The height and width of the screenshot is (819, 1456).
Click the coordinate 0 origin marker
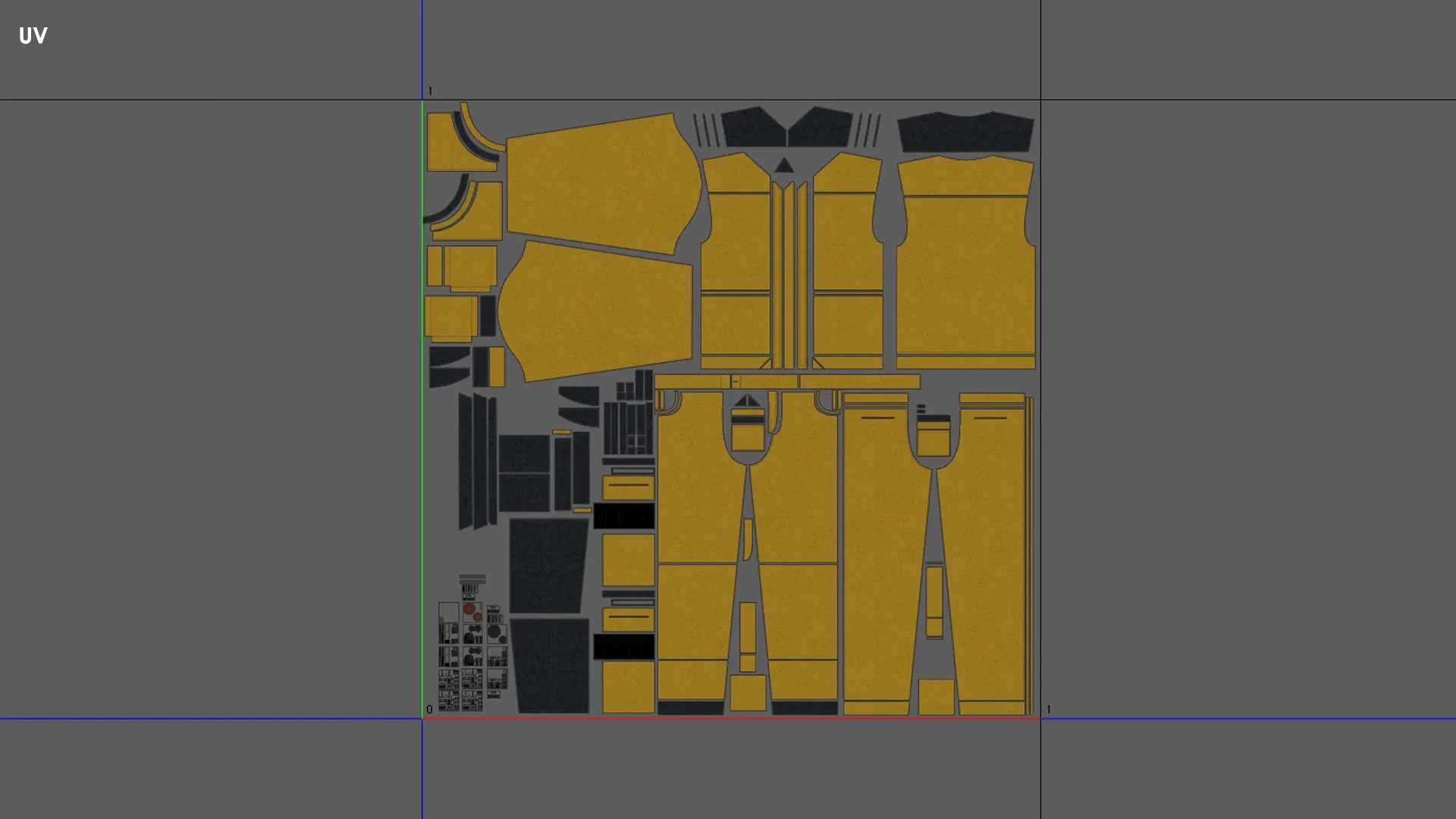point(429,708)
